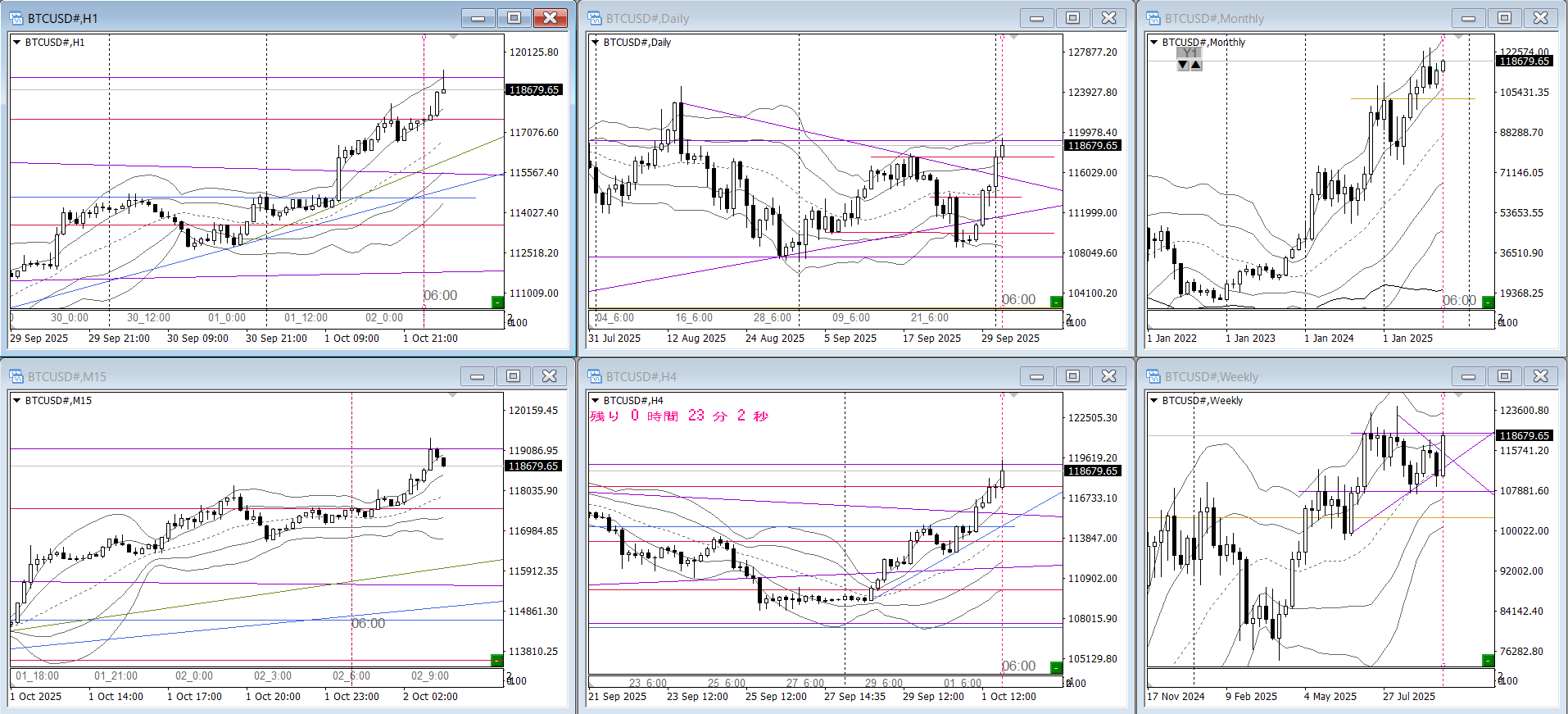
Task: Click the H4 chart window title icon
Action: click(x=595, y=376)
